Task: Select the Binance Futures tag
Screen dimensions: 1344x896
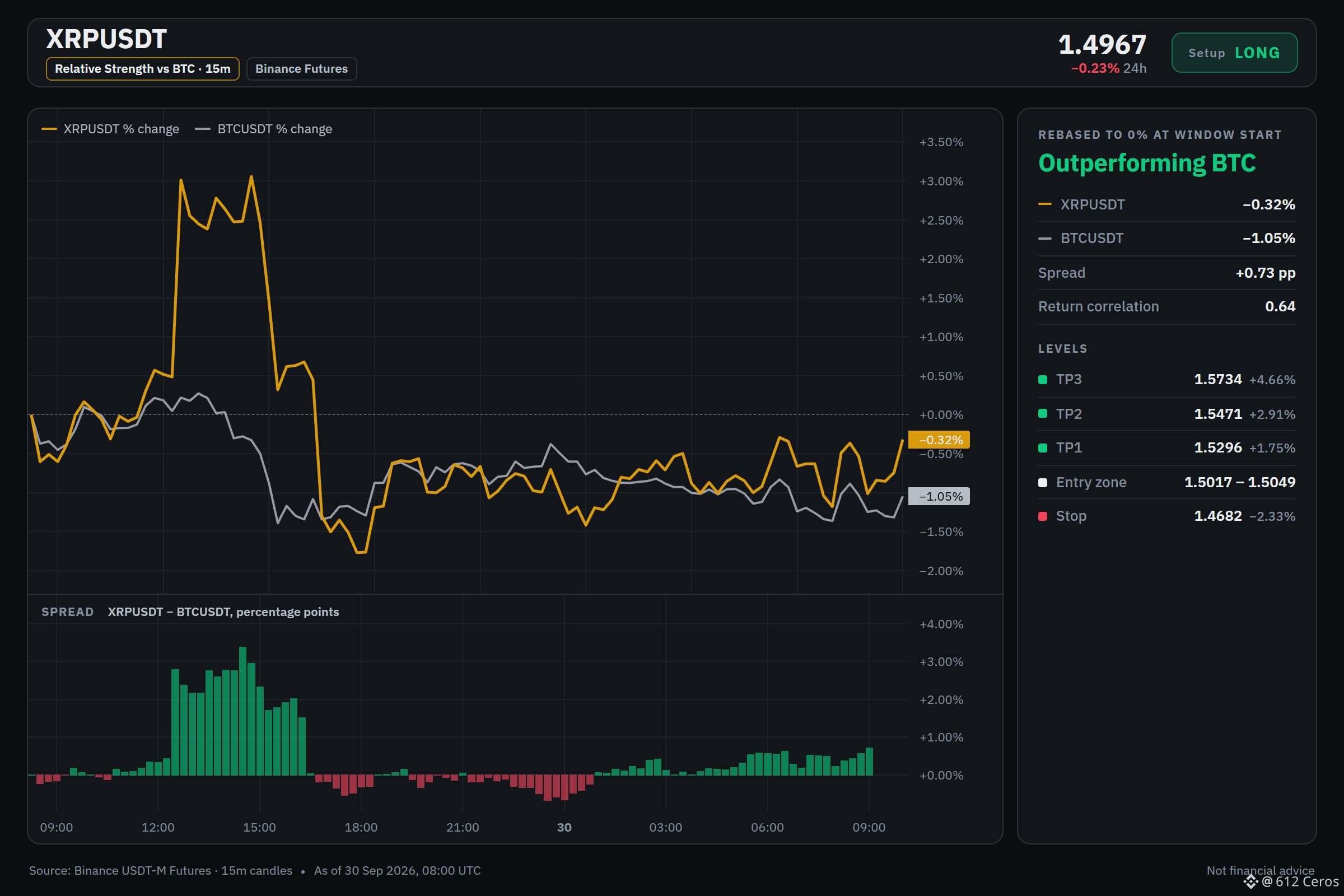Action: (x=301, y=68)
